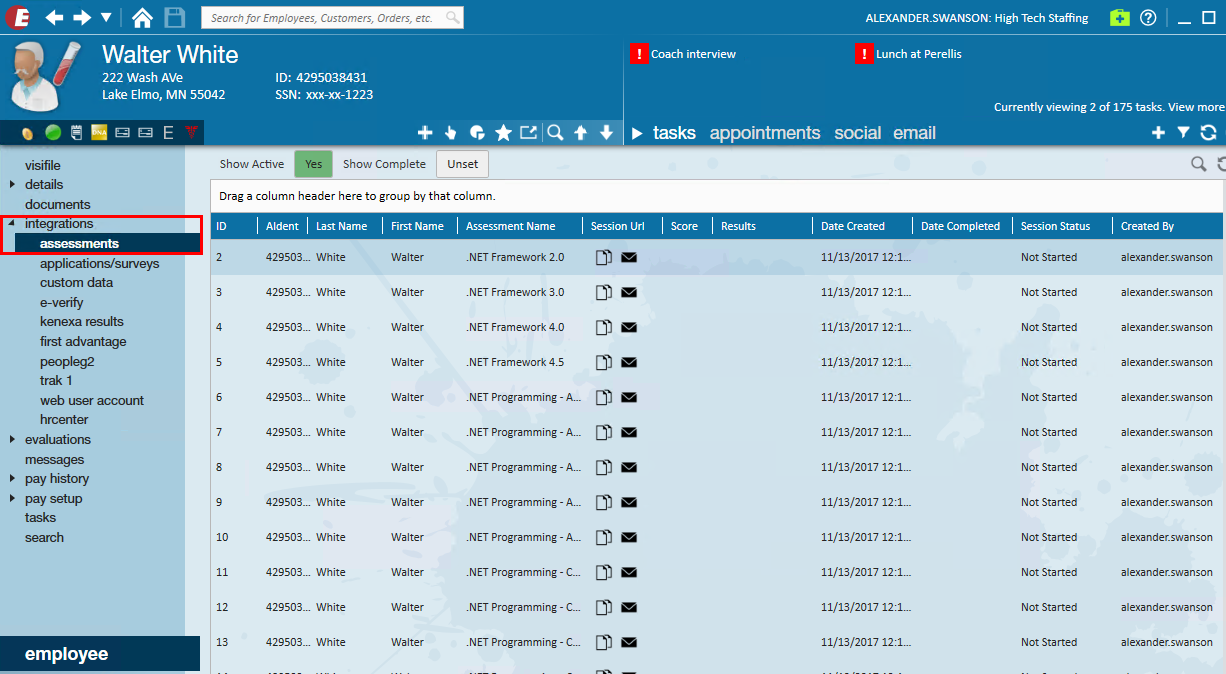Open the green briefcase icon in header
Viewport: 1226px width, 674px height.
point(1120,18)
